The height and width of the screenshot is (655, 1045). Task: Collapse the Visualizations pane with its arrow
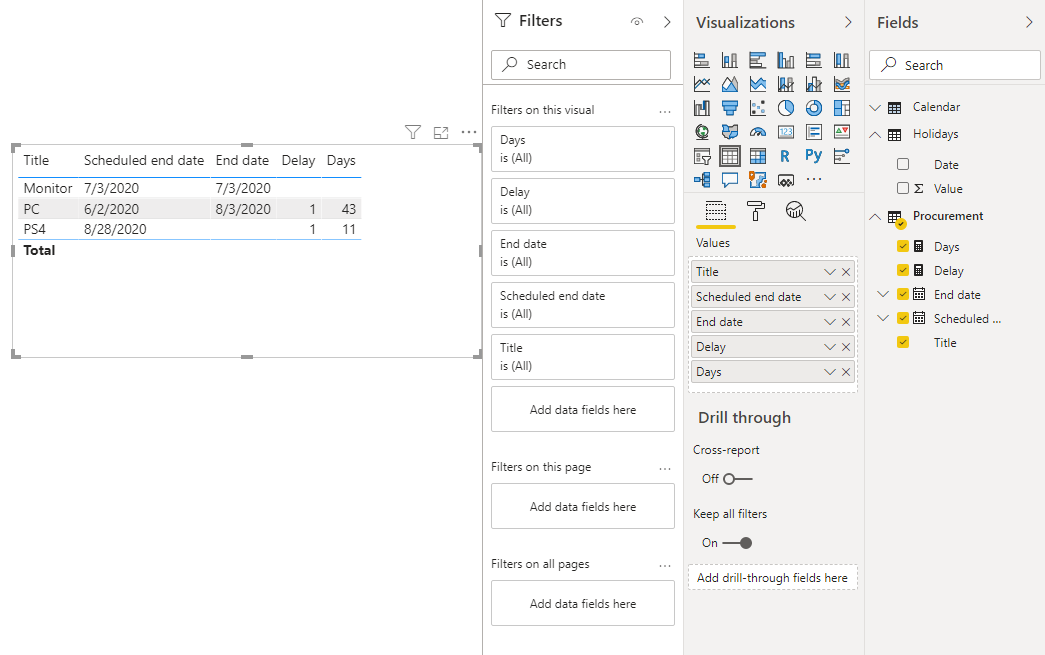pyautogui.click(x=848, y=22)
